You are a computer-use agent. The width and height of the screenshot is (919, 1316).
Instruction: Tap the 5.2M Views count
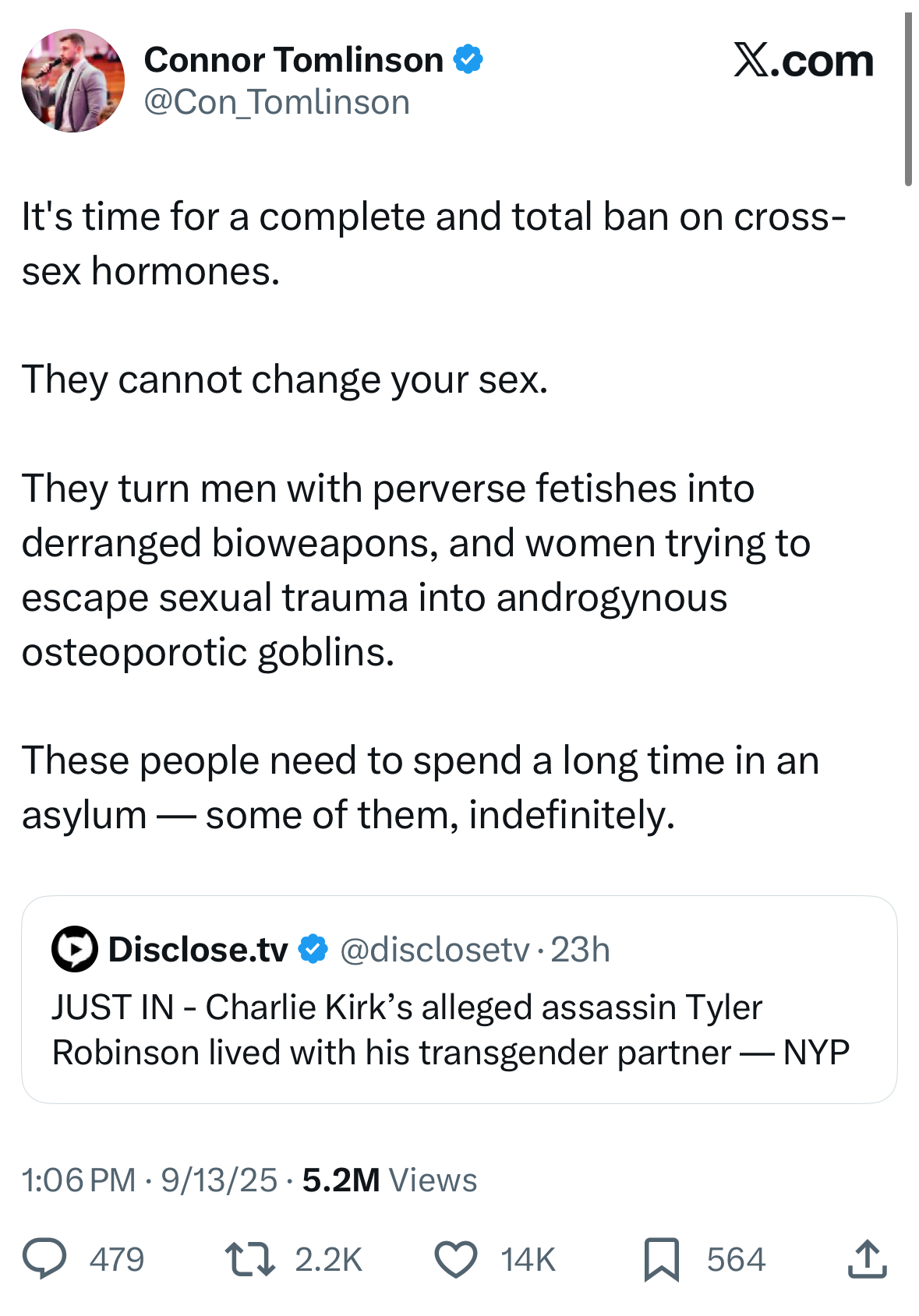click(389, 1180)
